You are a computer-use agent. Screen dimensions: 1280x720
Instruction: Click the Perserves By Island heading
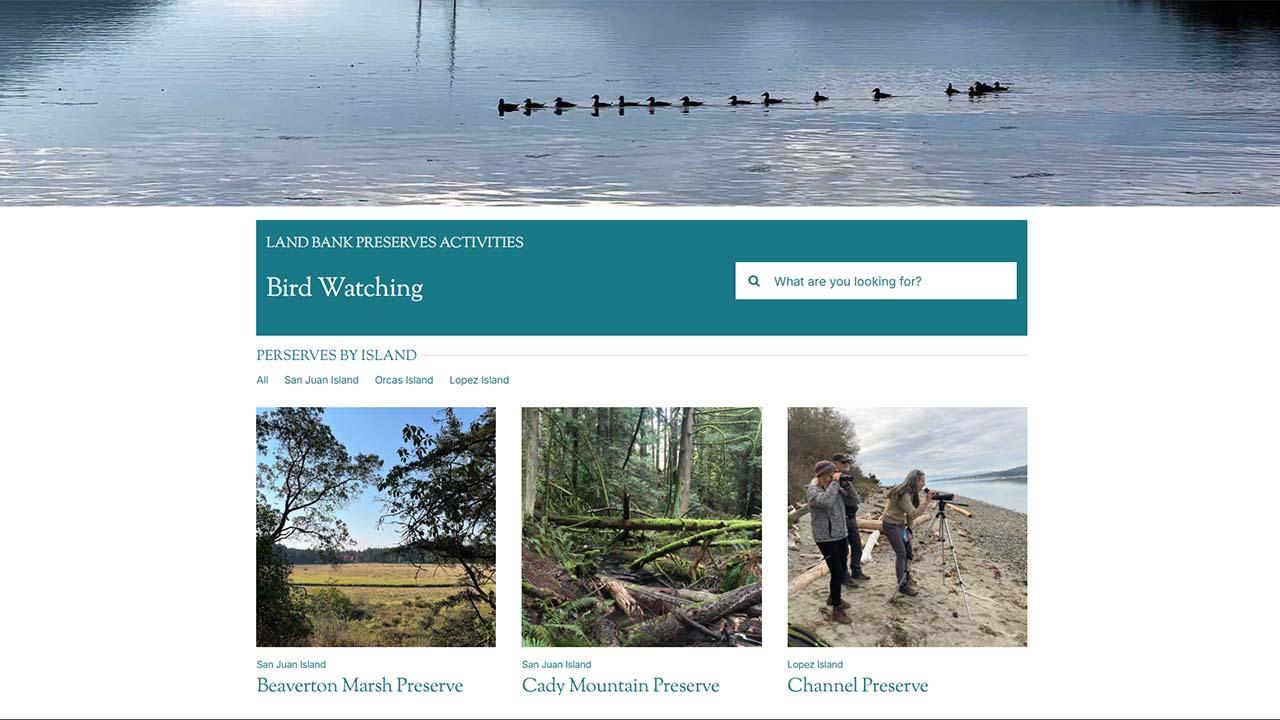point(336,355)
